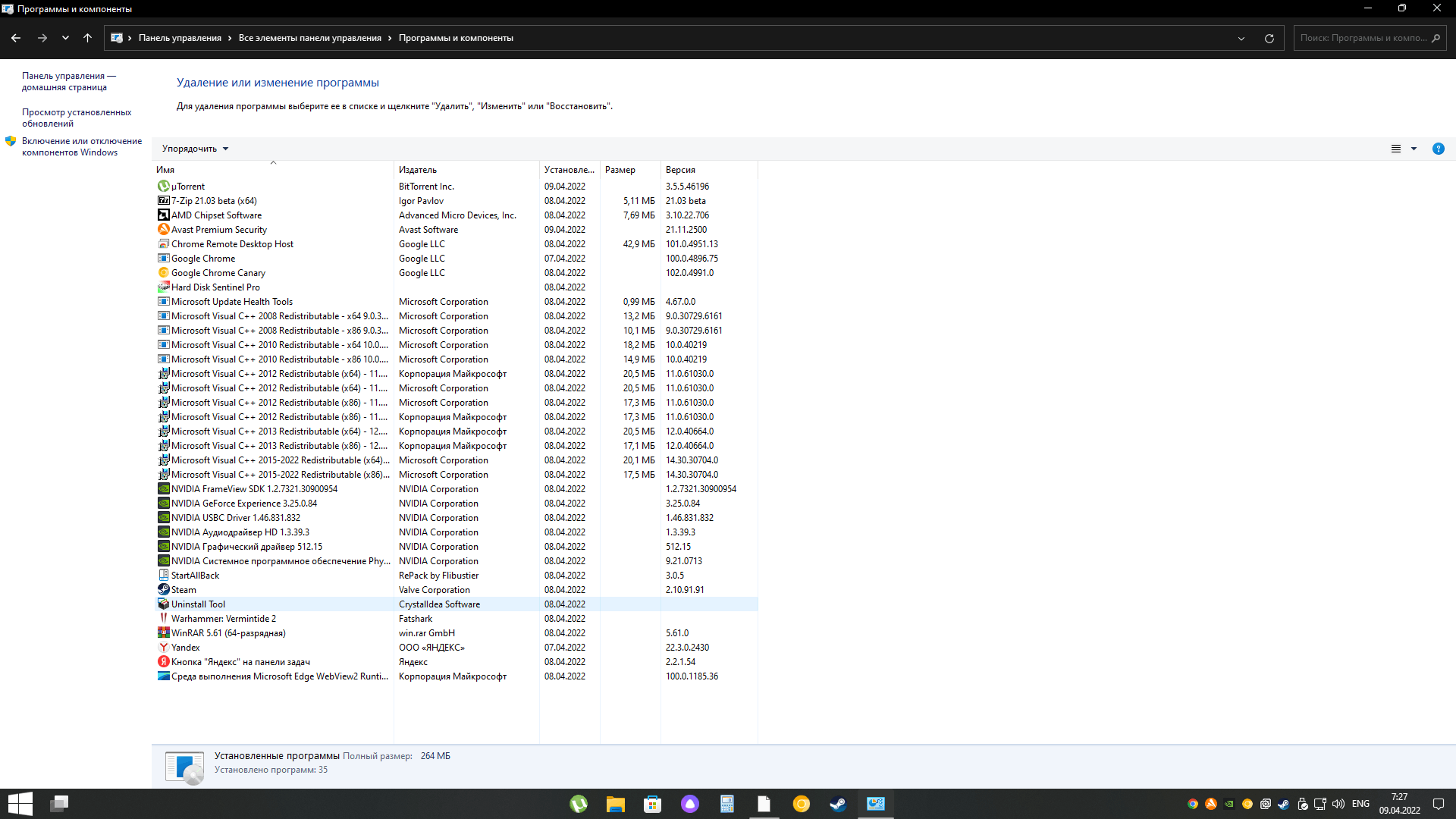Sort by the Версия column header
Screen dimensions: 1456x819
(709, 170)
